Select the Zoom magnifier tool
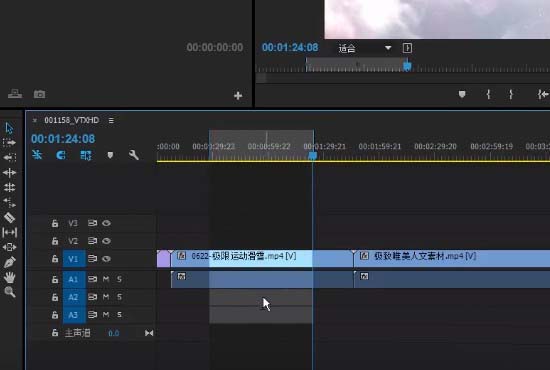This screenshot has height=370, width=550. tap(9, 292)
